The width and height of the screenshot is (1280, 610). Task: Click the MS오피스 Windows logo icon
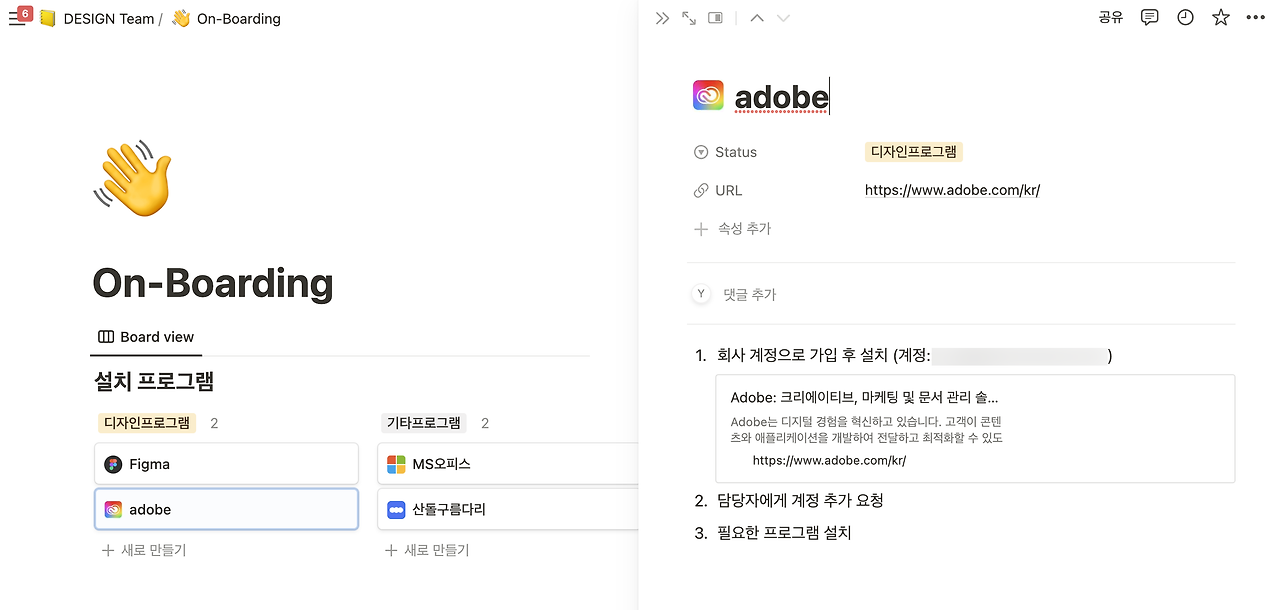(x=397, y=464)
